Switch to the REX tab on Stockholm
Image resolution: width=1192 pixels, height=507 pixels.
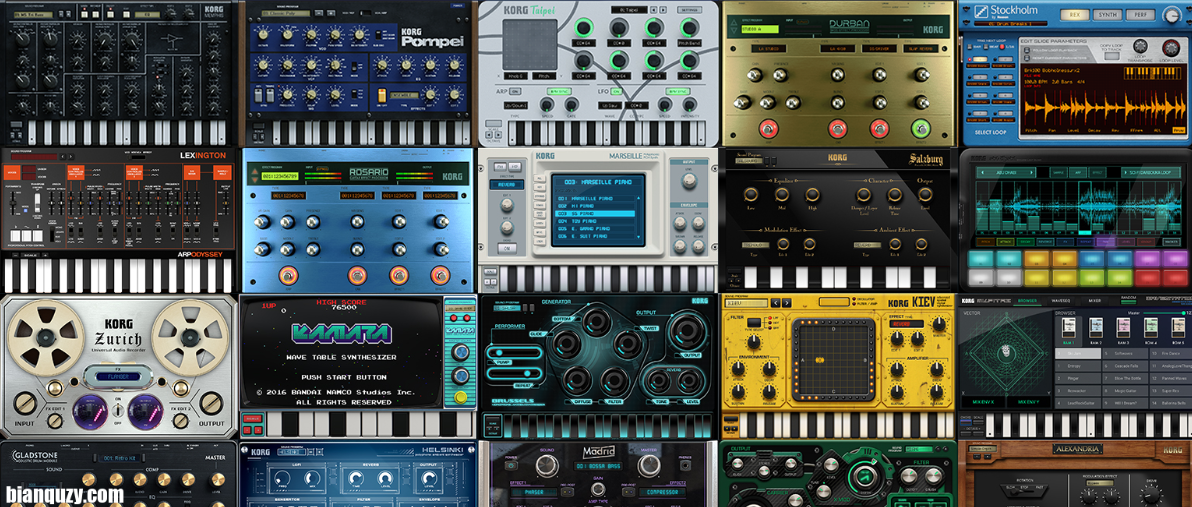[1075, 14]
